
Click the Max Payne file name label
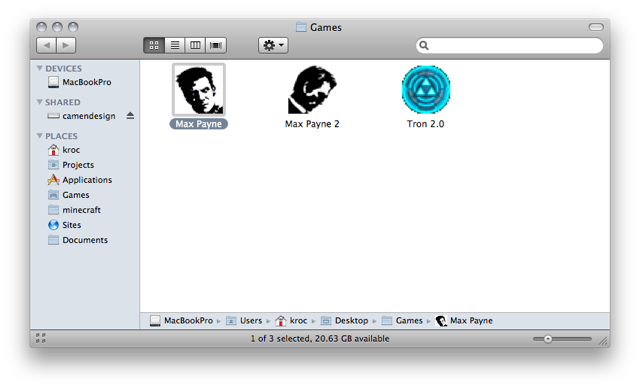tap(199, 124)
